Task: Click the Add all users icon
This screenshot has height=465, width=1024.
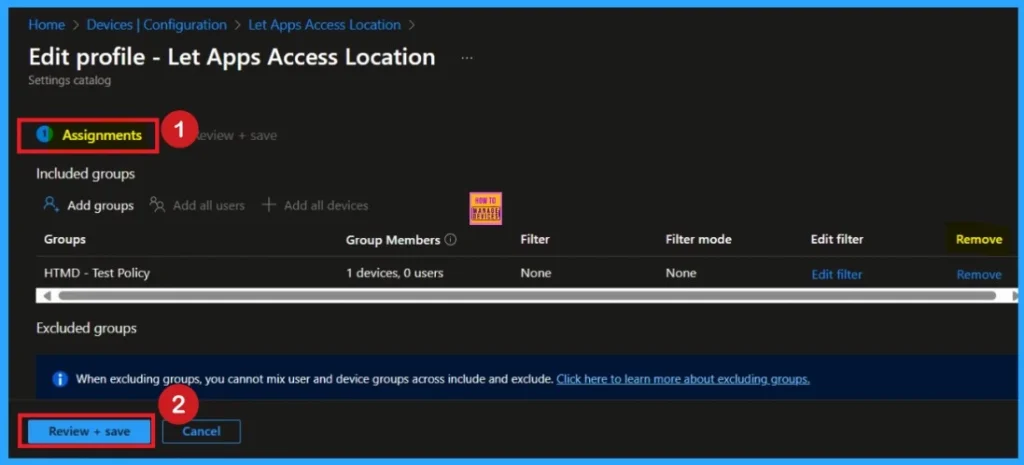Action: 157,205
